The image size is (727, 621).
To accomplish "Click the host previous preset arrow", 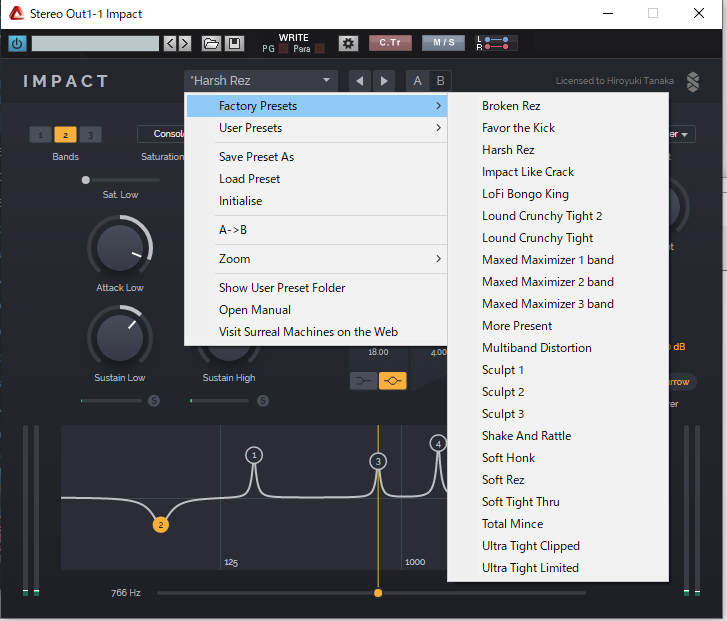I will click(170, 44).
